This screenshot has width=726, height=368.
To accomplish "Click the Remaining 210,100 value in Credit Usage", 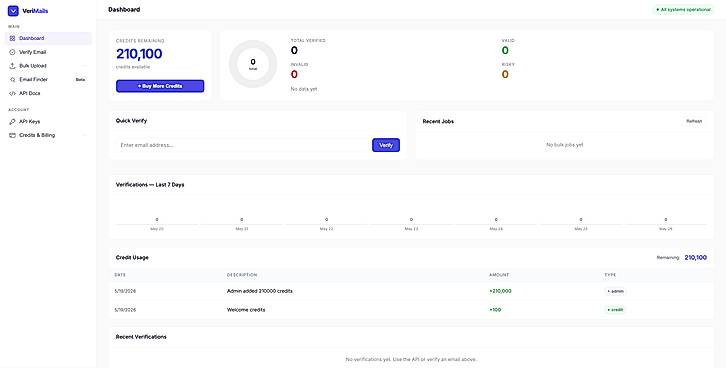I will click(x=695, y=257).
